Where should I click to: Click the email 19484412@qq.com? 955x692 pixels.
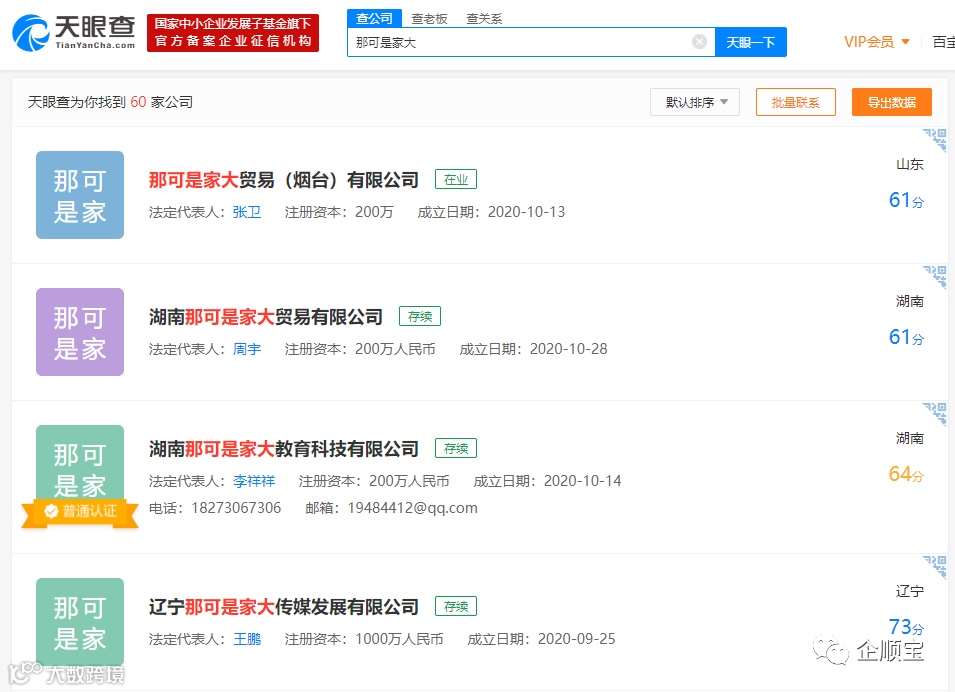pyautogui.click(x=412, y=508)
